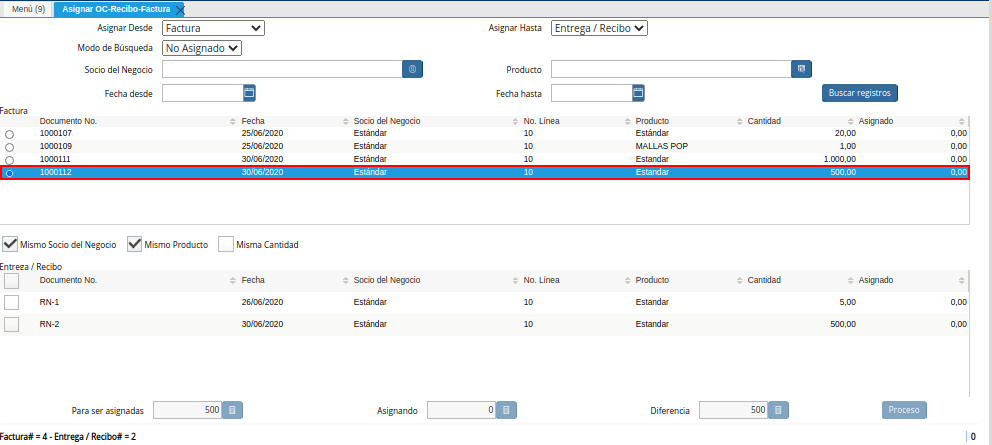Sort Factura table by Documento No. arrows

(x=232, y=121)
